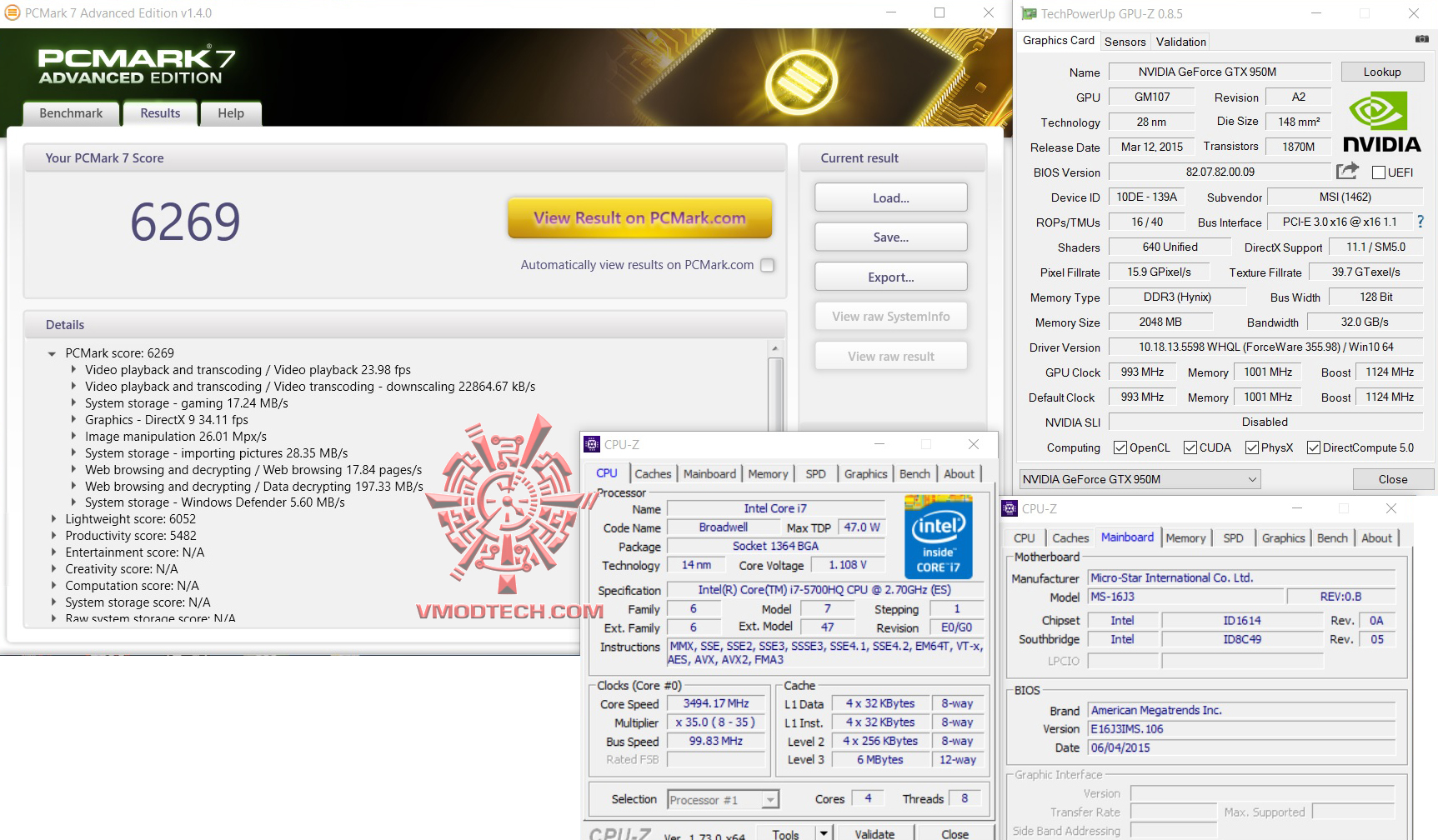The height and width of the screenshot is (840, 1438).
Task: Click the GPU-Z title bar app icon
Action: pos(1030,13)
